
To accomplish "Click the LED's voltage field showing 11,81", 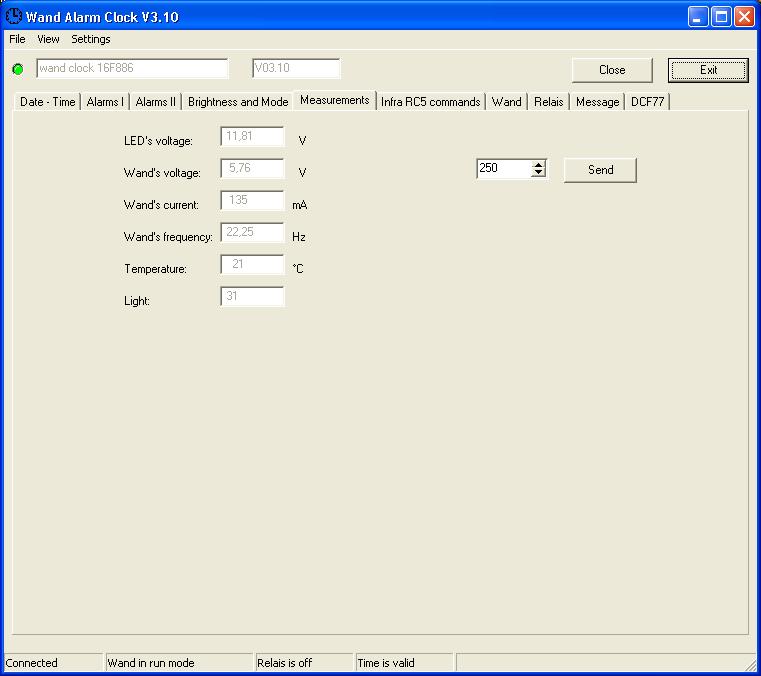I will click(x=252, y=136).
